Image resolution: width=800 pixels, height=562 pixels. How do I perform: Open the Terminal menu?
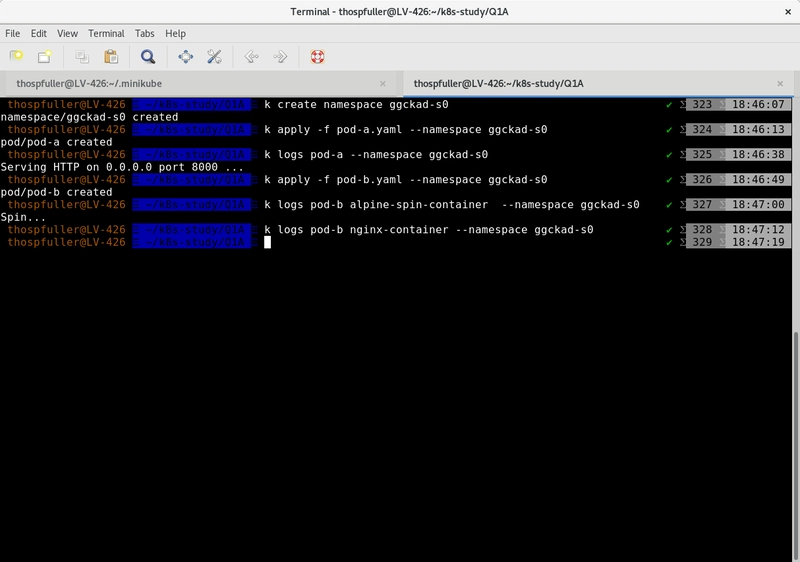coord(106,33)
